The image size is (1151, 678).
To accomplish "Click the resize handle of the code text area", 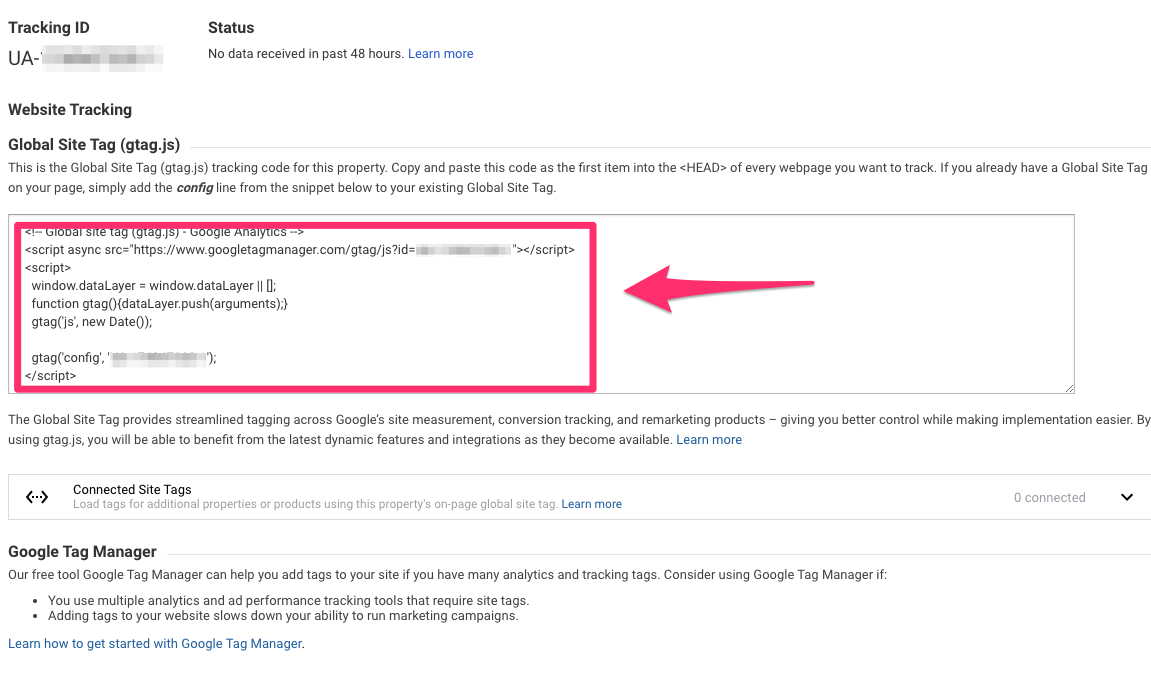I will (x=1068, y=387).
